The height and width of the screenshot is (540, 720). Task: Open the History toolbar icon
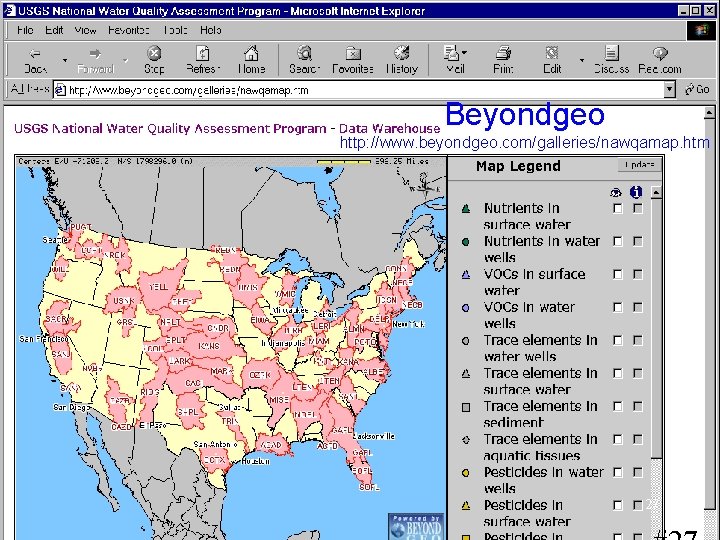coord(402,60)
